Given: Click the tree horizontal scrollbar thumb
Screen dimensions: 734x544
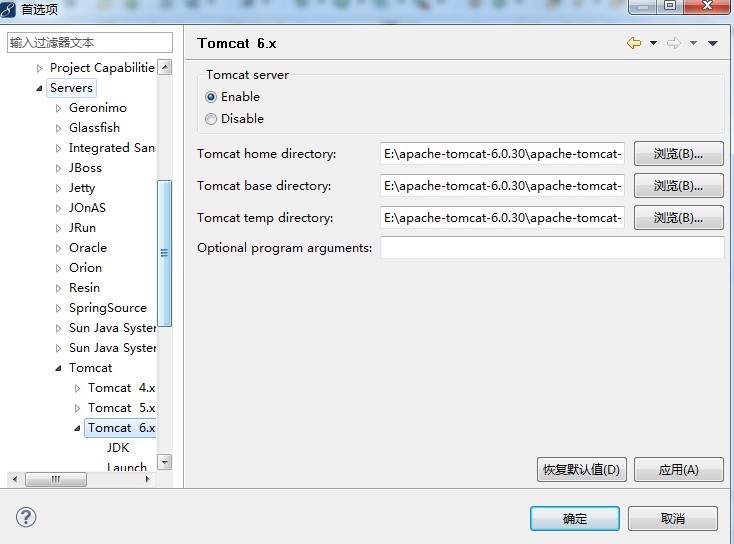Looking at the screenshot, I should pos(56,479).
